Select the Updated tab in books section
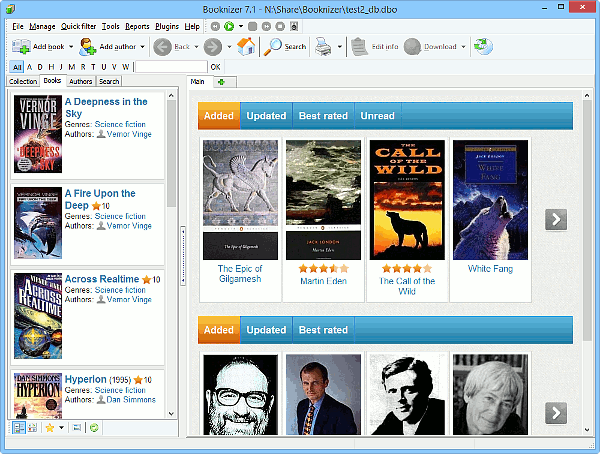The height and width of the screenshot is (454, 600). coord(266,116)
